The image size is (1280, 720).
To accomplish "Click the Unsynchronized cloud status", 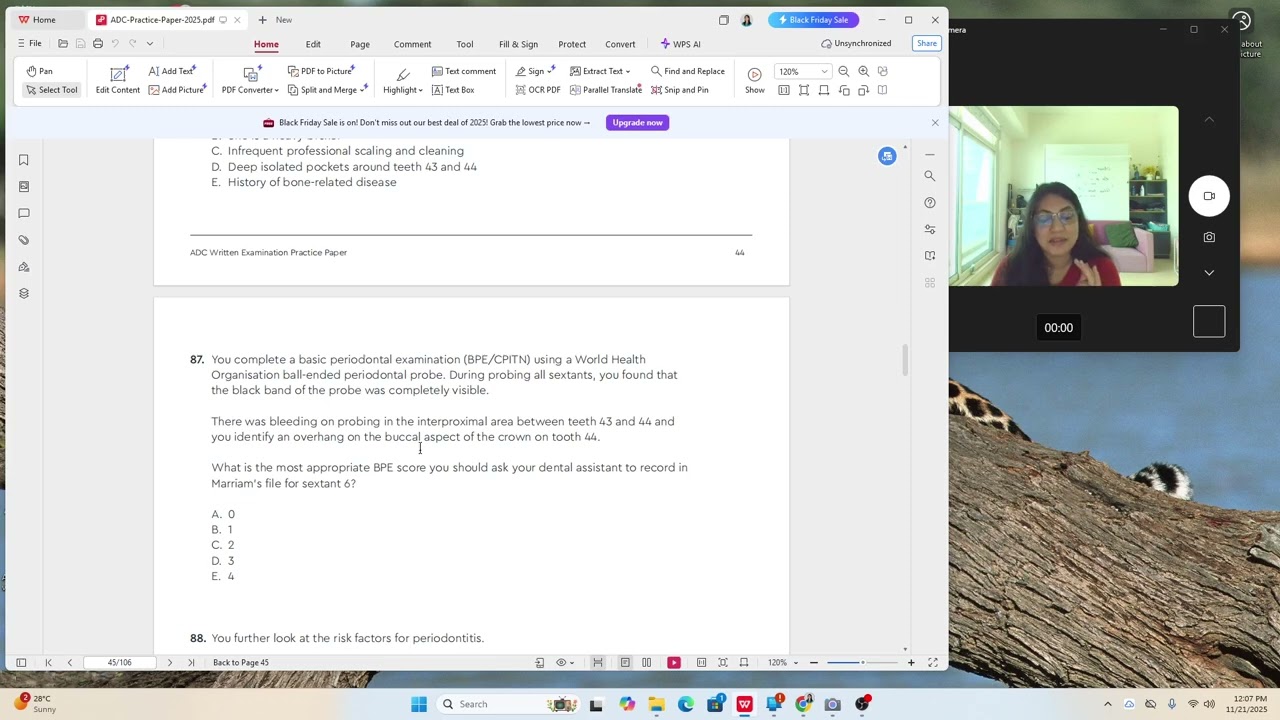I will 856,44.
